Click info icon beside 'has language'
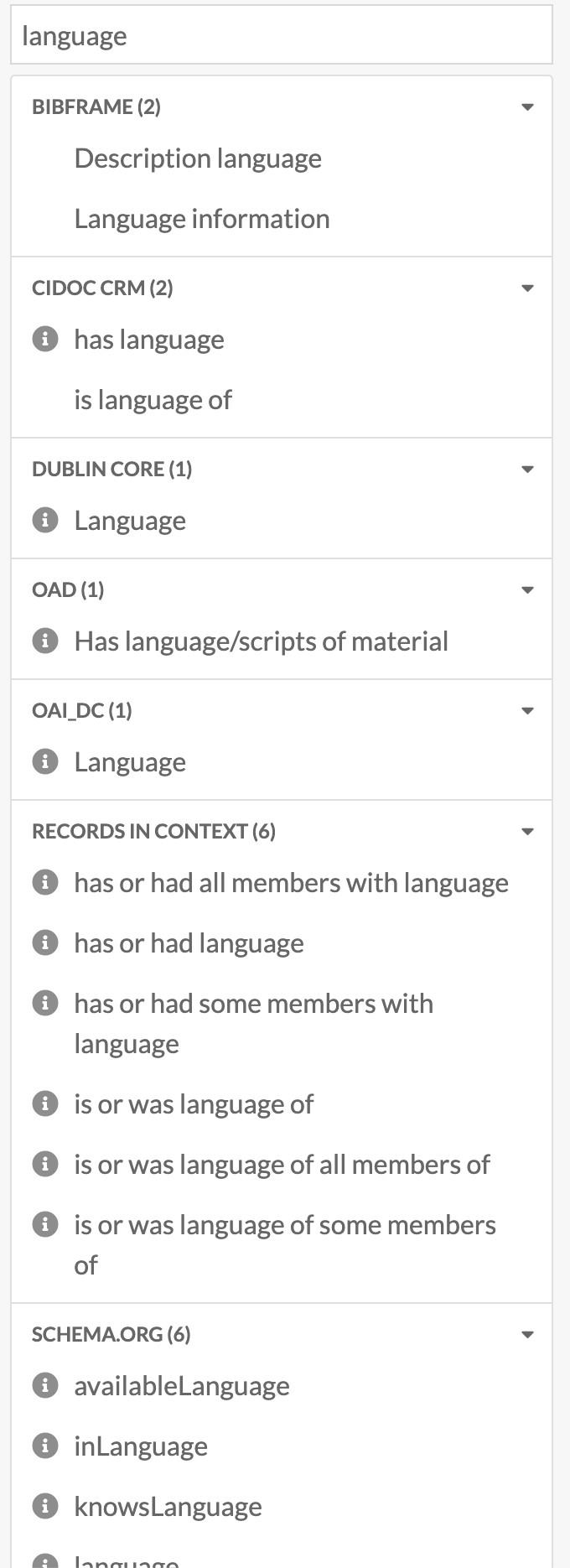 coord(45,340)
